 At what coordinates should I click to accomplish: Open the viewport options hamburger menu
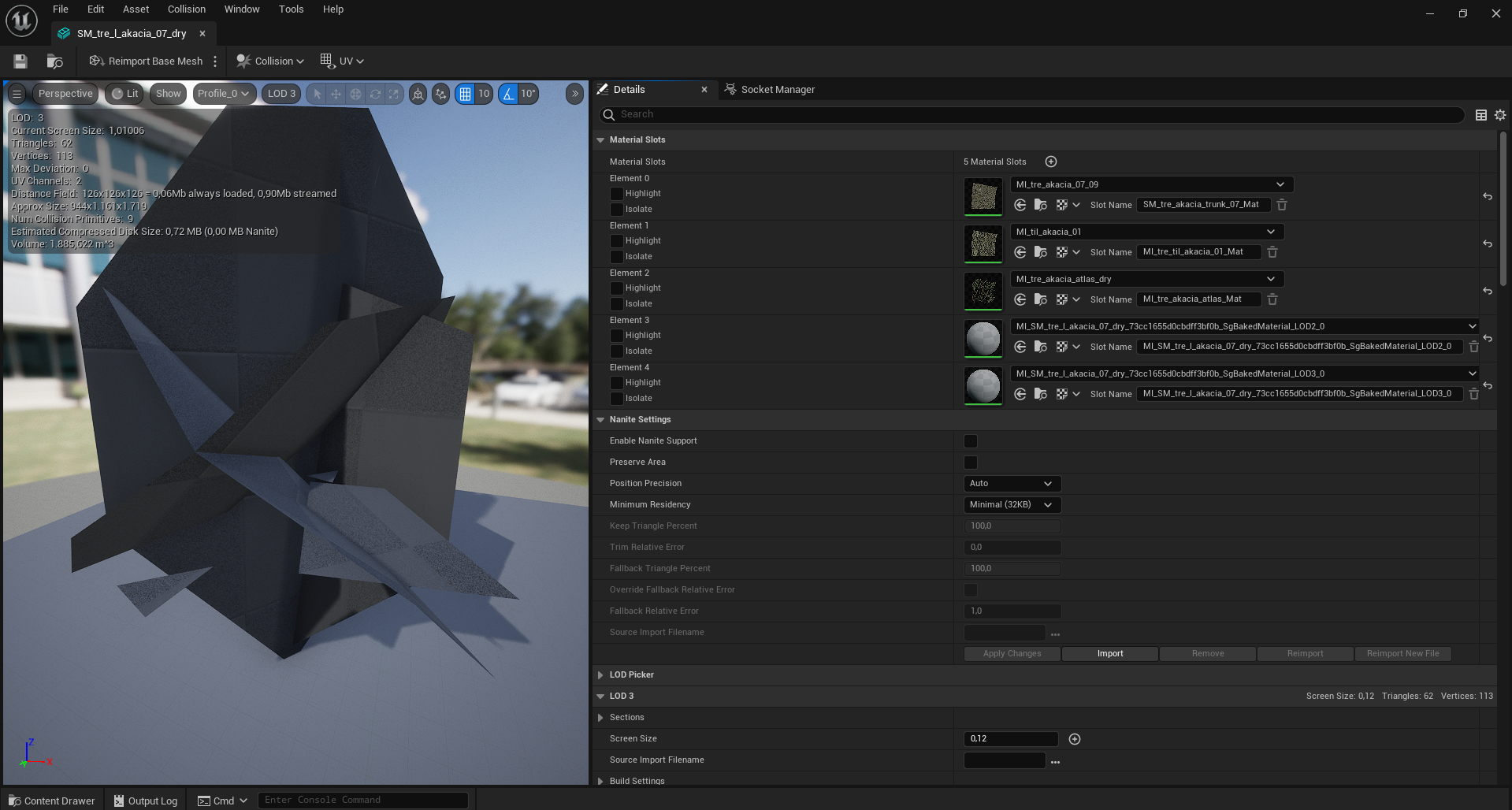17,94
